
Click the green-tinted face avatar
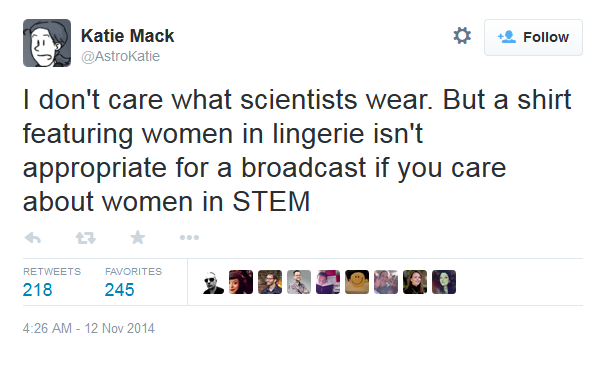click(x=444, y=282)
